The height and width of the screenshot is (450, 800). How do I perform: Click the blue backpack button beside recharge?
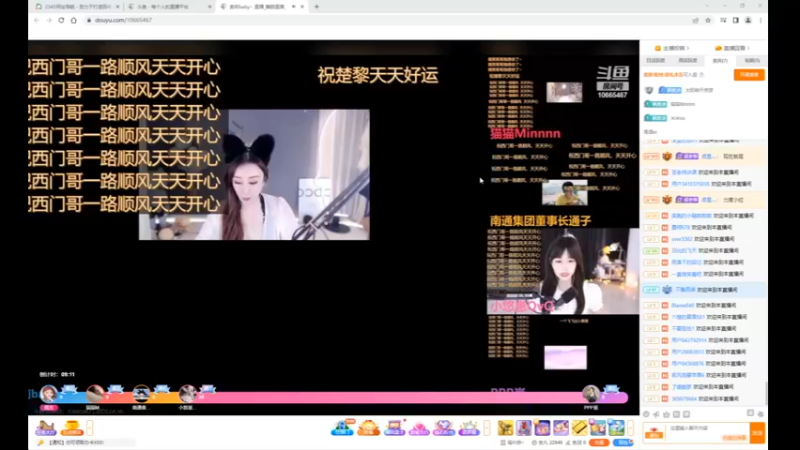(622, 442)
